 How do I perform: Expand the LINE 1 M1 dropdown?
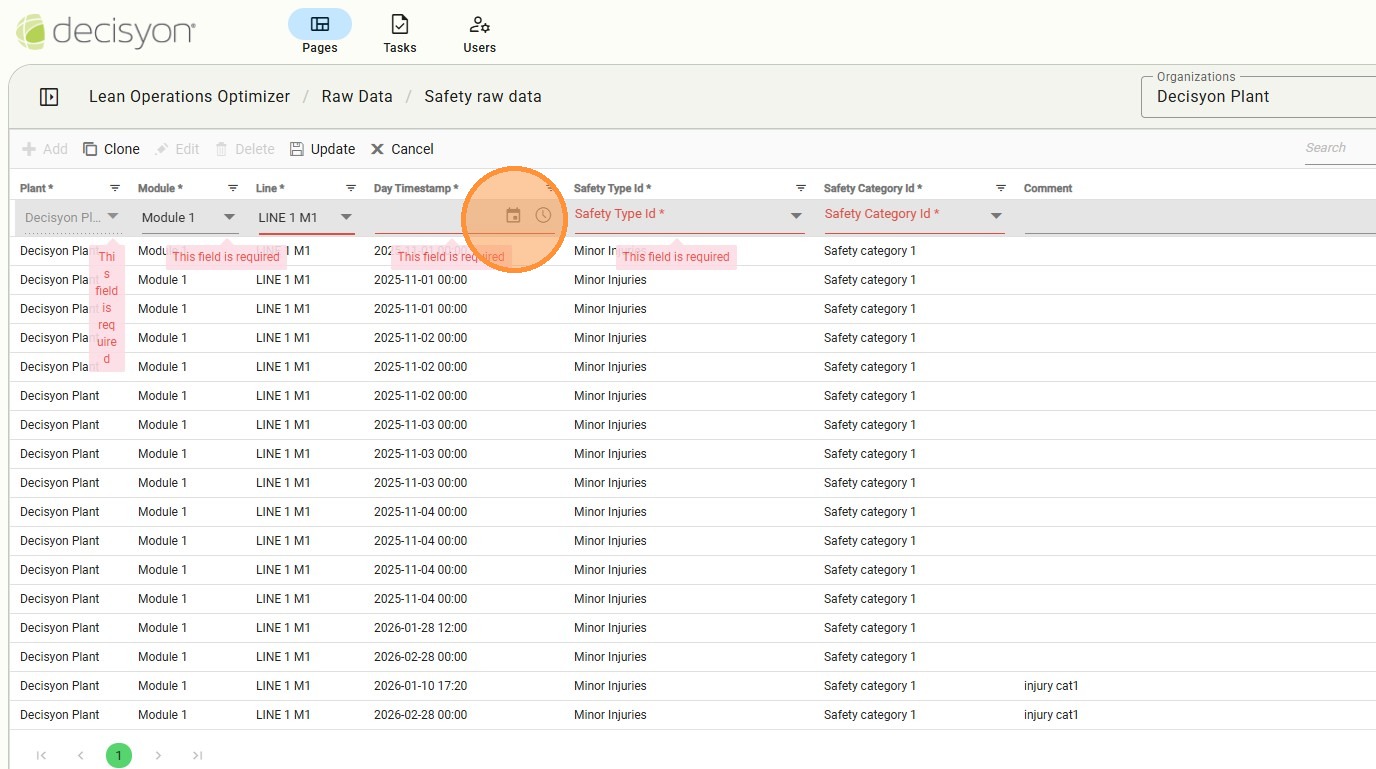point(346,217)
